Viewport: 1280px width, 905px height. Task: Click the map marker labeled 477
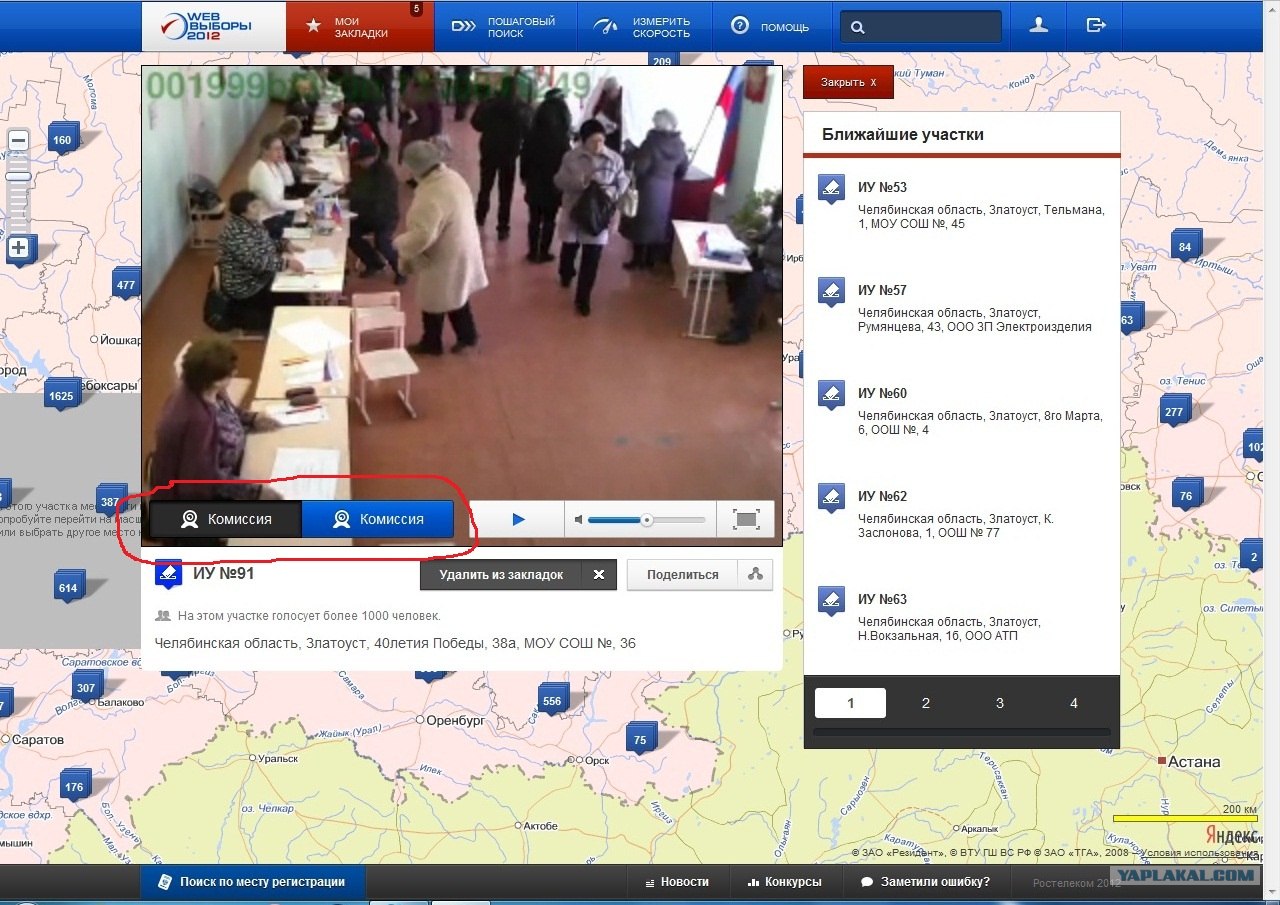point(125,285)
